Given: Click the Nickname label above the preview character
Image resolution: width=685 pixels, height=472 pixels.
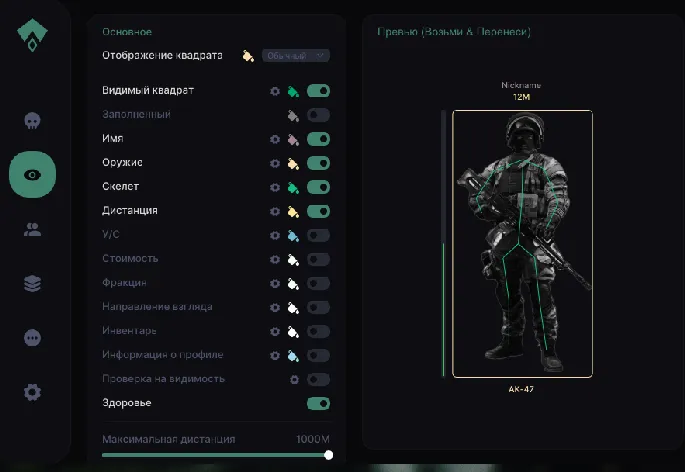Looking at the screenshot, I should click(x=521, y=86).
